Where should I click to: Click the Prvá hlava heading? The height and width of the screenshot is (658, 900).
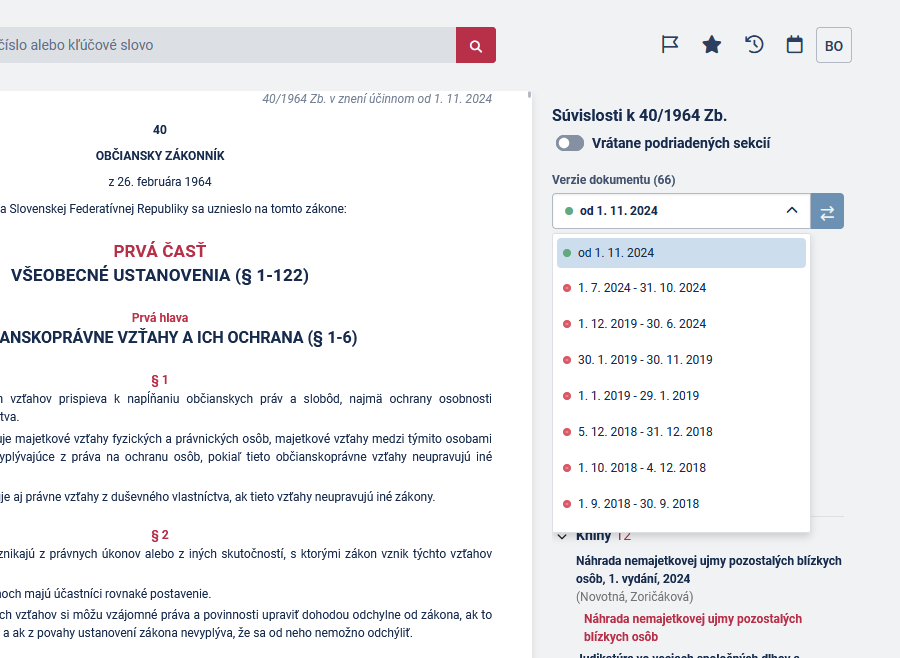pos(160,318)
